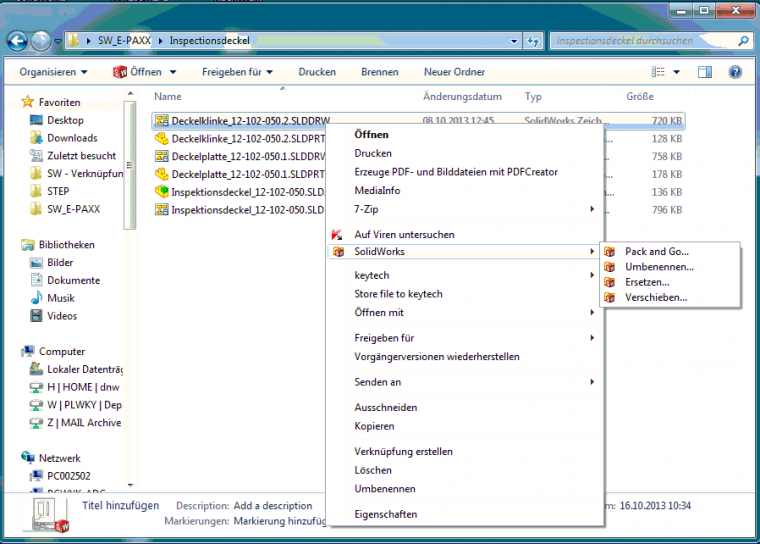Click the Videos film icon
The image size is (760, 544).
click(36, 316)
